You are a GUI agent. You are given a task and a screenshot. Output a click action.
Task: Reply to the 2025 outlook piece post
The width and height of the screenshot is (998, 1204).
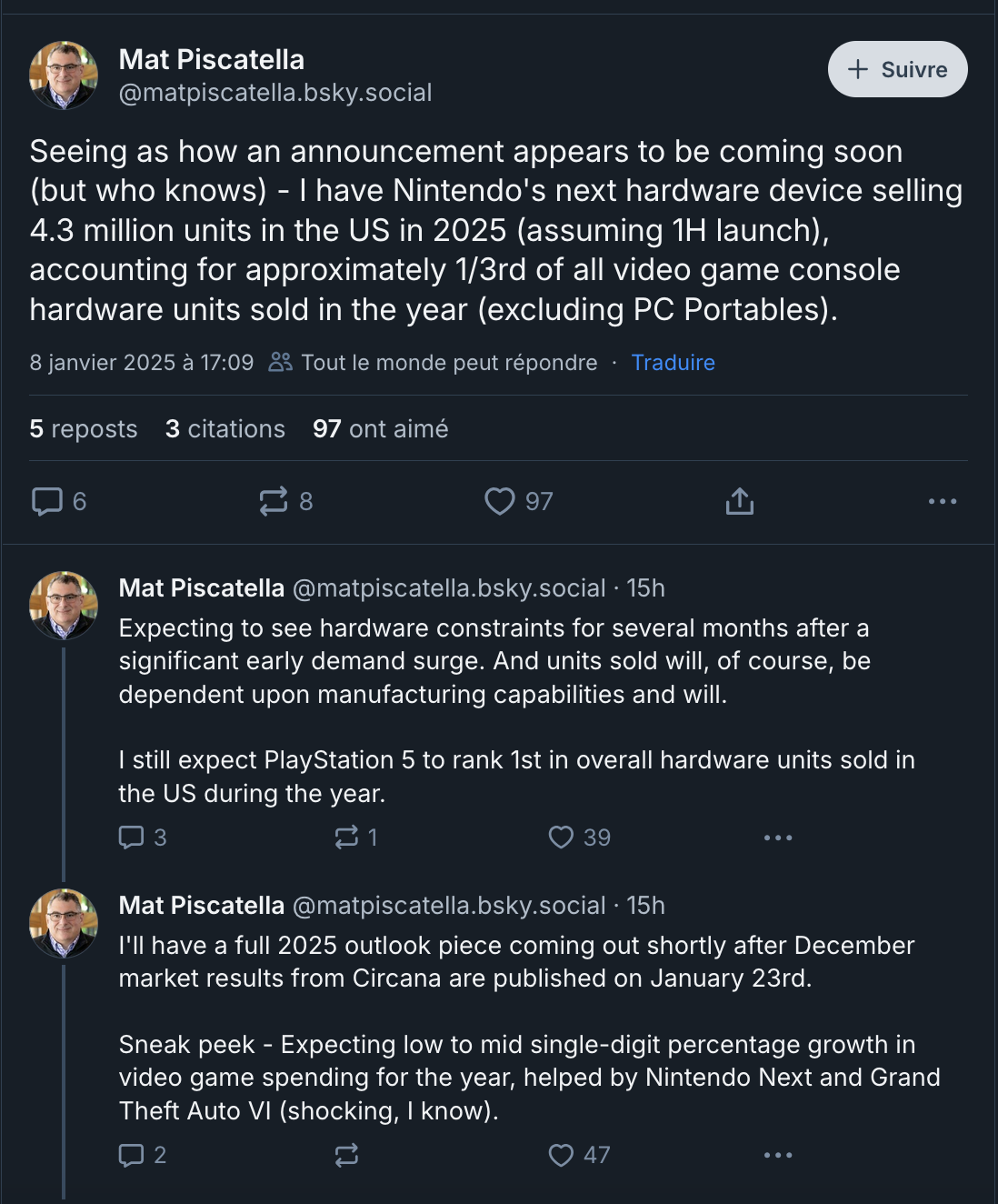pyautogui.click(x=131, y=1155)
